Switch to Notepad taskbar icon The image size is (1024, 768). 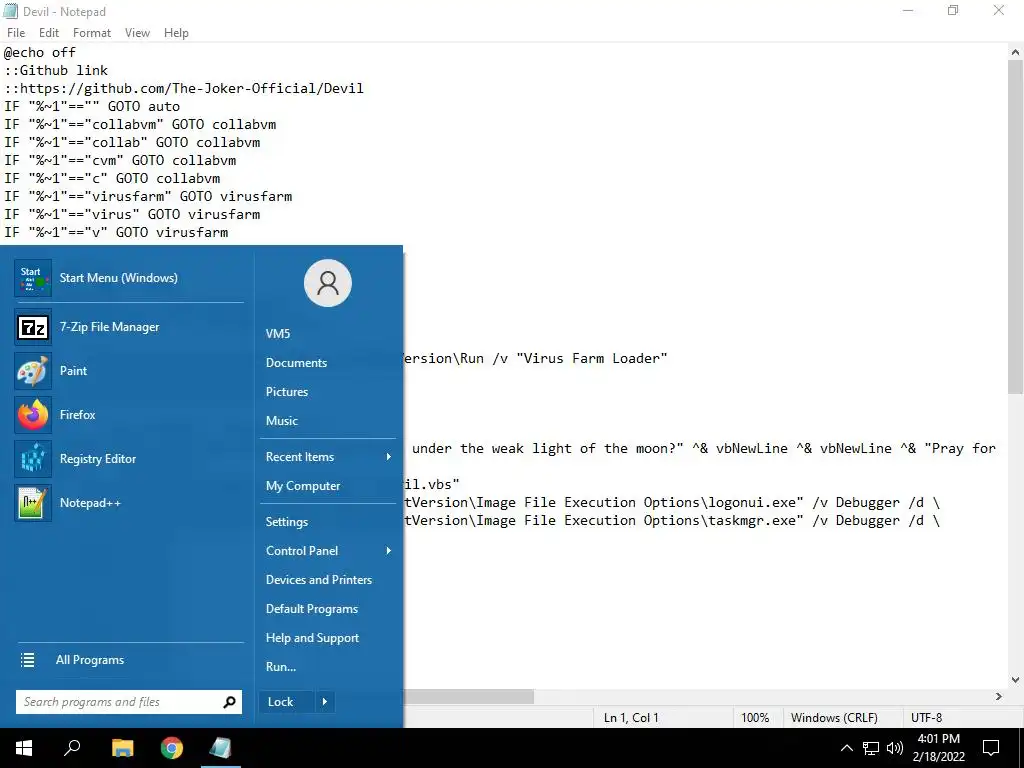(x=220, y=748)
